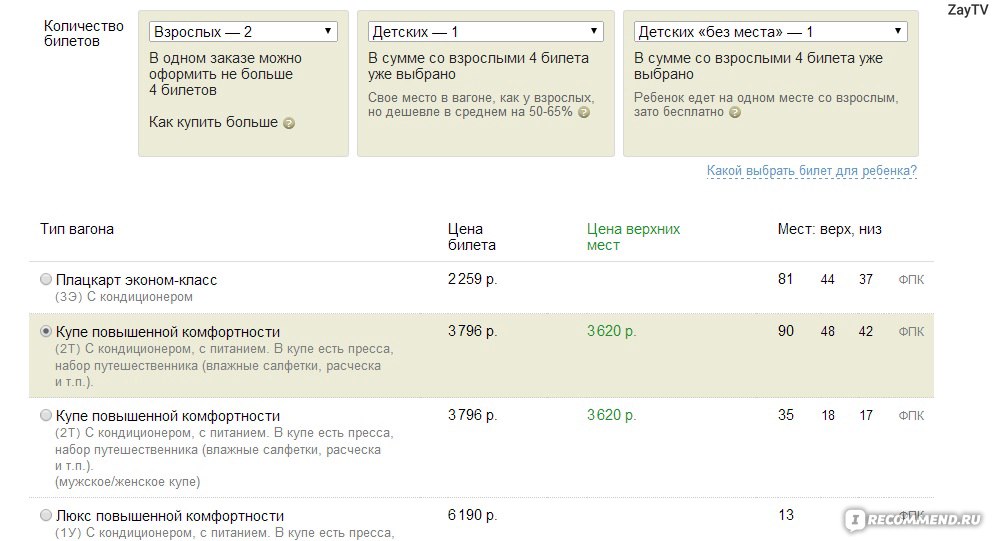Select the Плацкарт эконом-класс radio button
The width and height of the screenshot is (992, 541).
46,280
